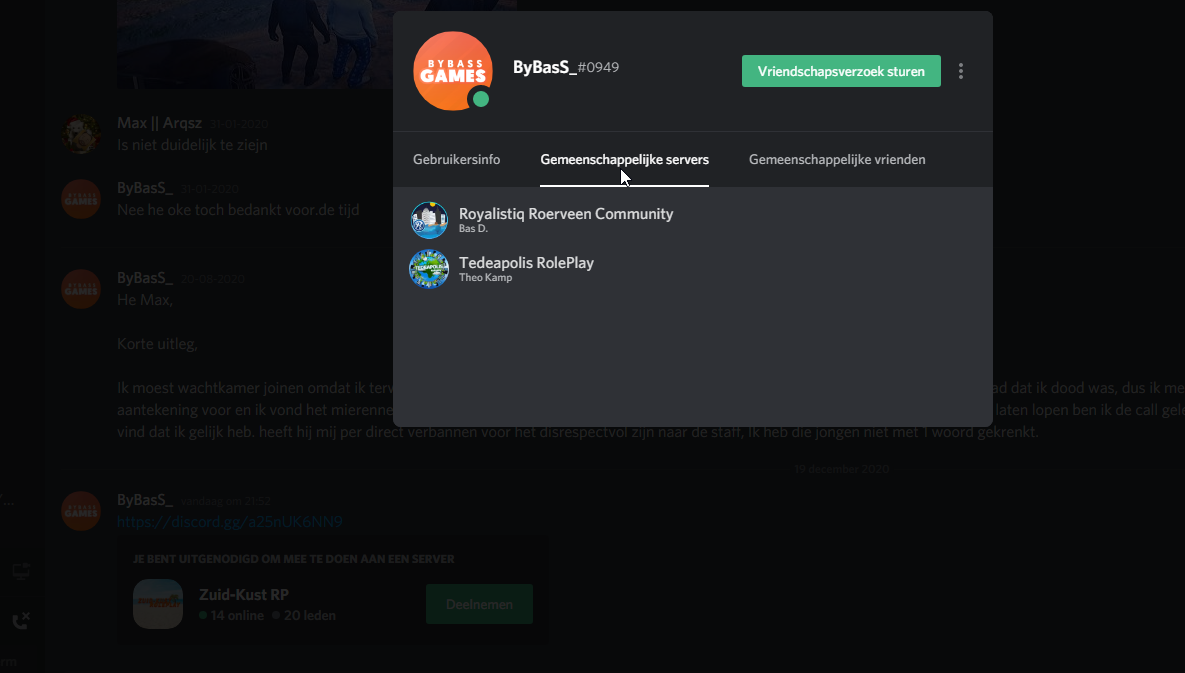
Task: Click ByBasS_ avatar beside the invite link
Action: (x=81, y=510)
